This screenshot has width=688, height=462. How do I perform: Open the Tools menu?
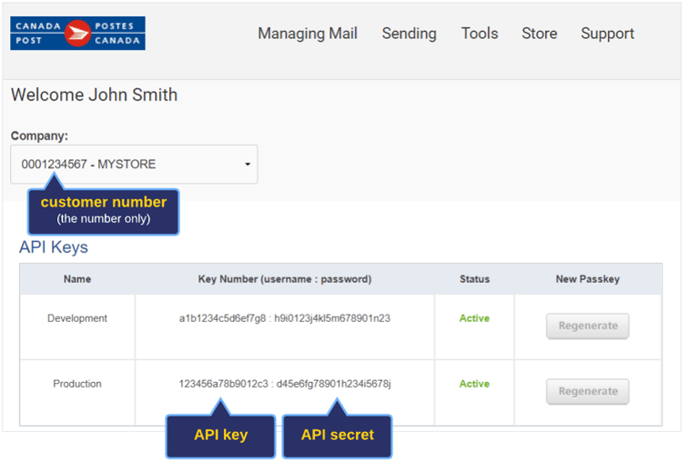tap(480, 33)
